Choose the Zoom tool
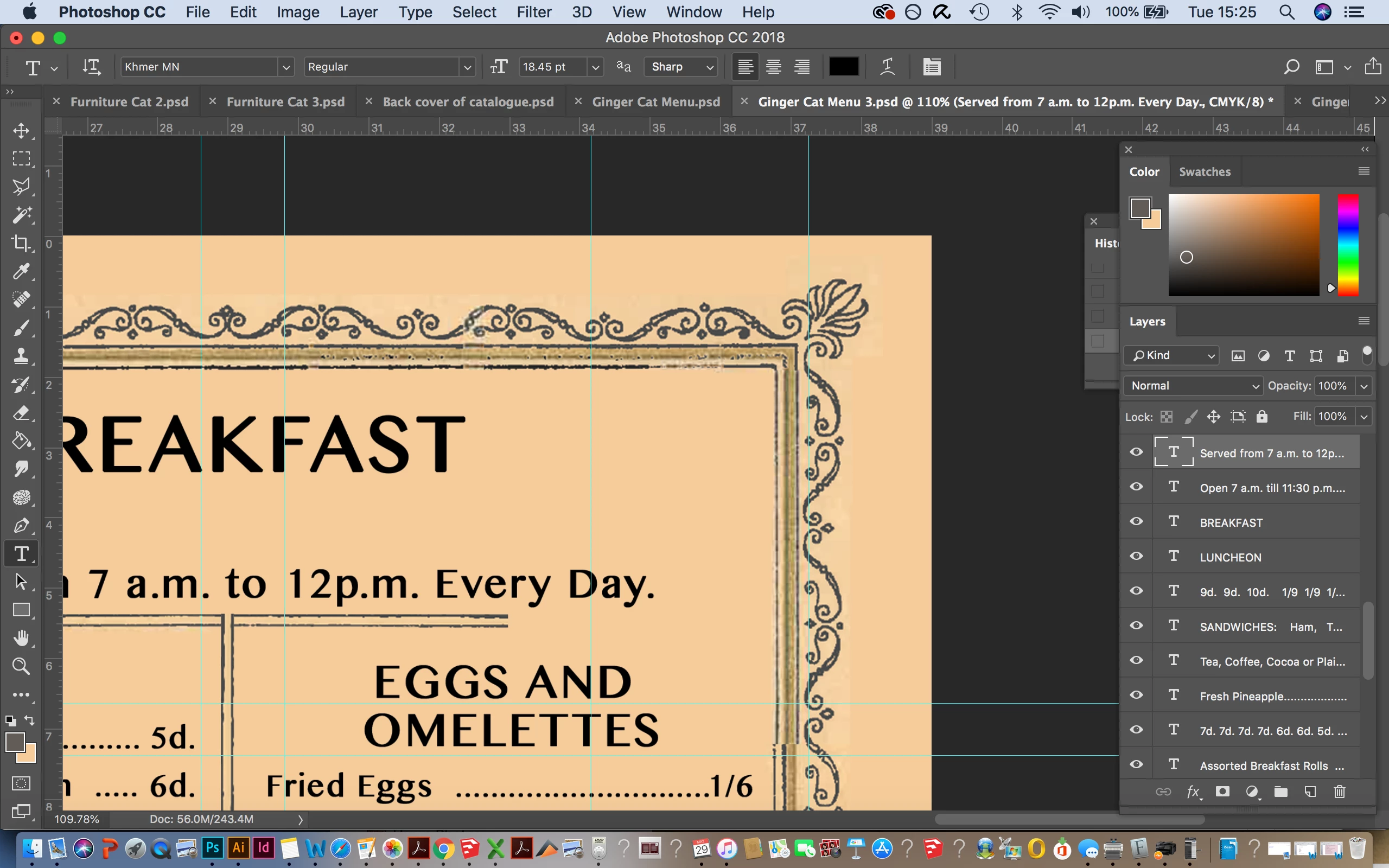1389x868 pixels. (21, 667)
